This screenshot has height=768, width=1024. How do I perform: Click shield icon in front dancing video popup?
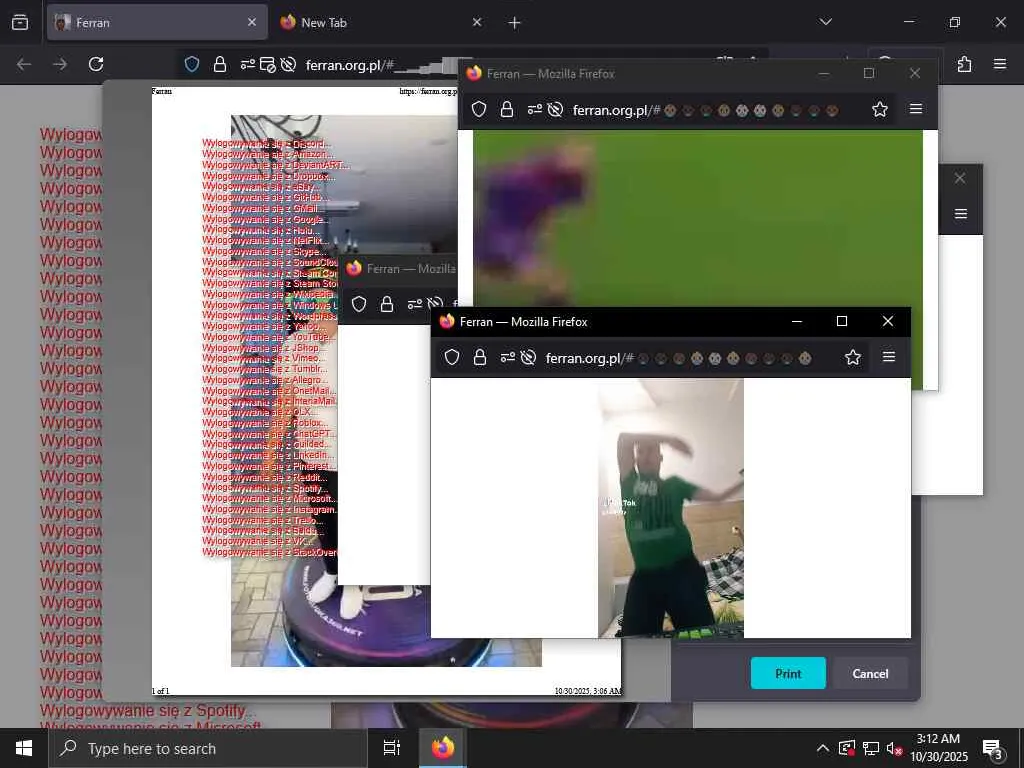click(x=452, y=357)
